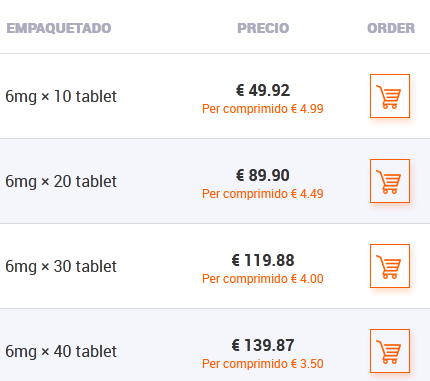
Task: Click the PRECIO column header
Action: [263, 28]
